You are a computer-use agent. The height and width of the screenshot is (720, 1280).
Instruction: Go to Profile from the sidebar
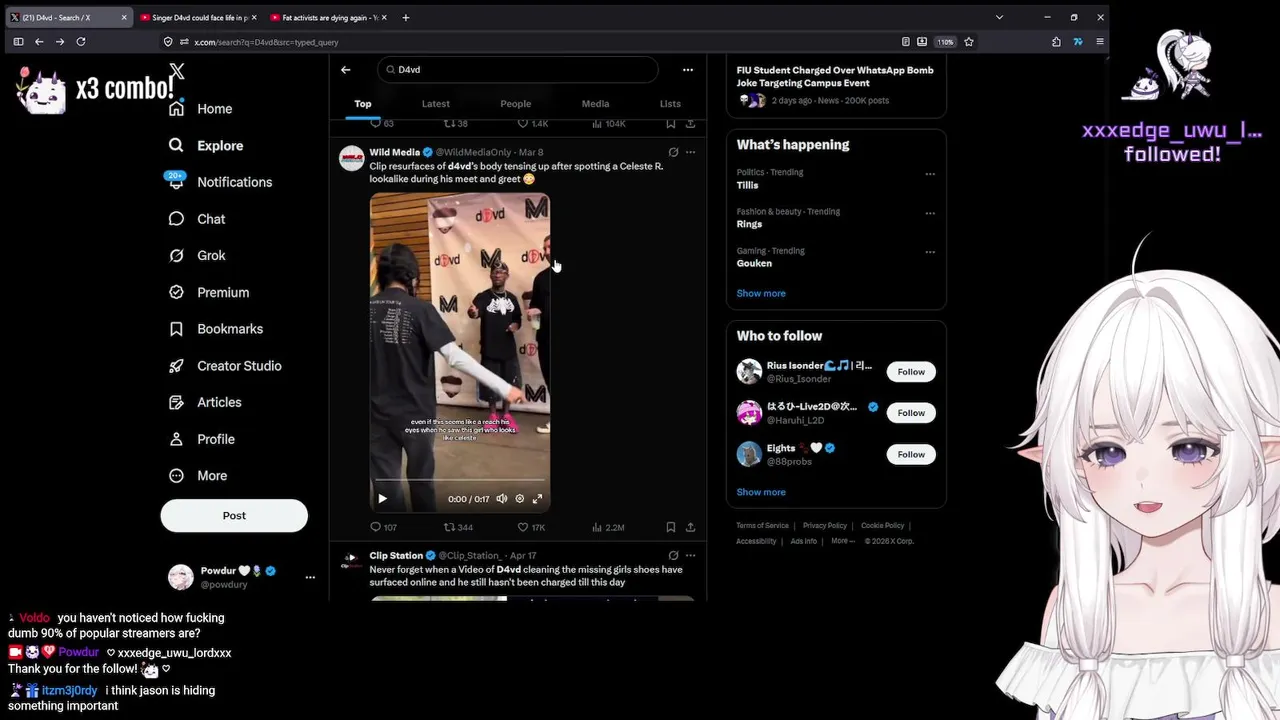point(202,439)
